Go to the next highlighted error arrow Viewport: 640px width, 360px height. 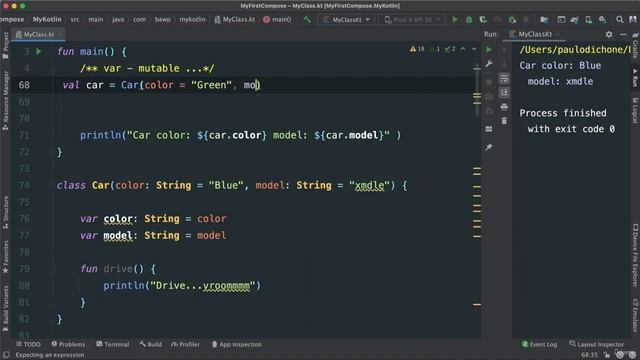point(474,49)
